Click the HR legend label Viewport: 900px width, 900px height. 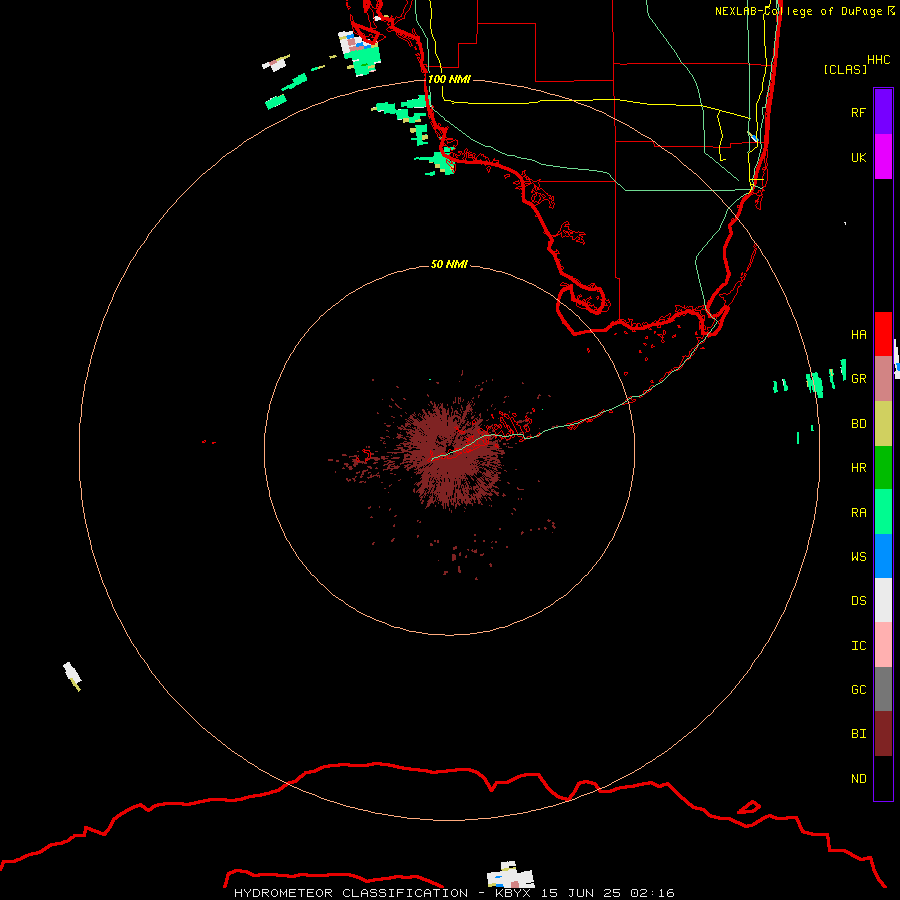[858, 468]
